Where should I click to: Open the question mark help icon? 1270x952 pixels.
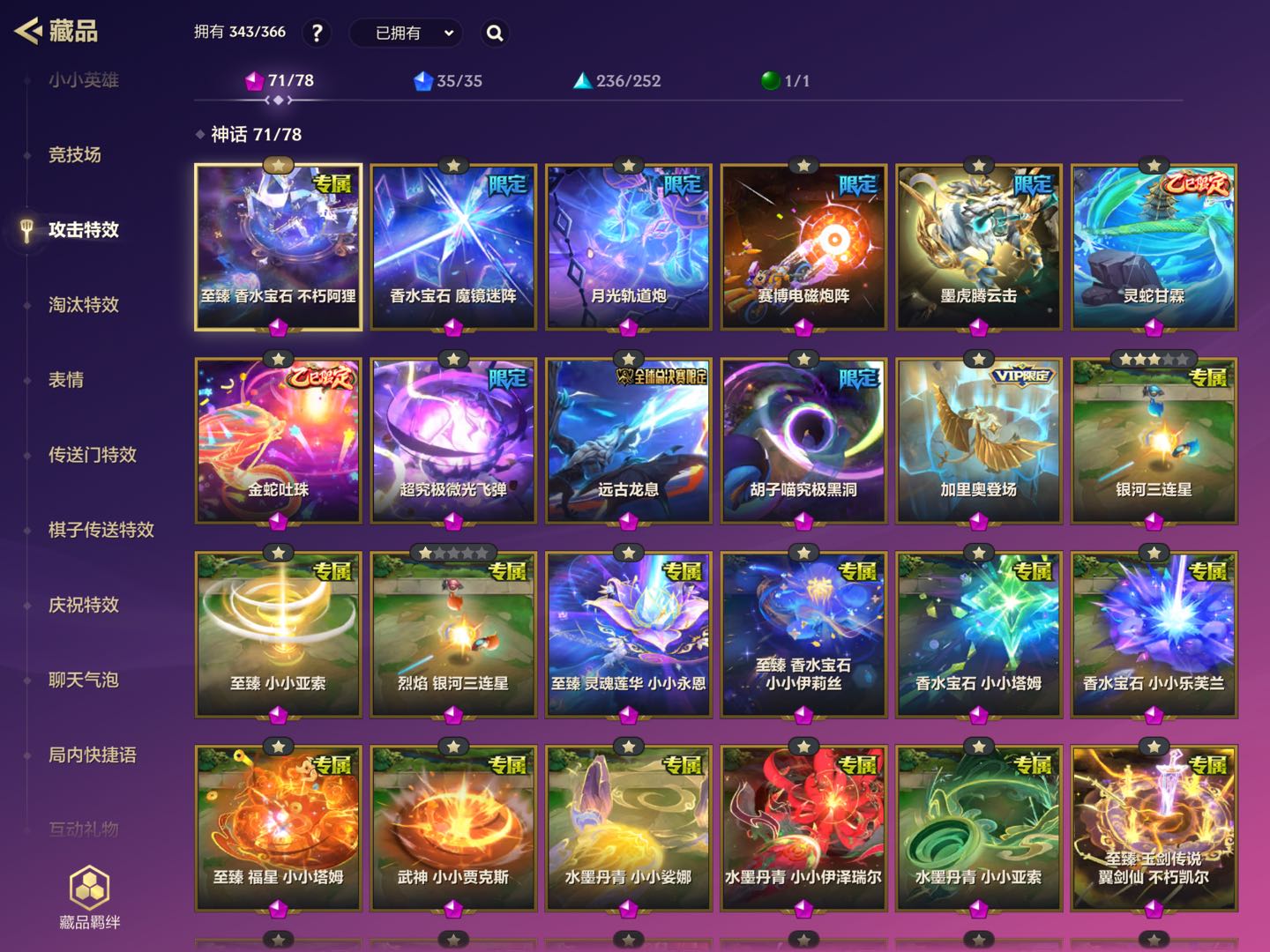point(317,33)
